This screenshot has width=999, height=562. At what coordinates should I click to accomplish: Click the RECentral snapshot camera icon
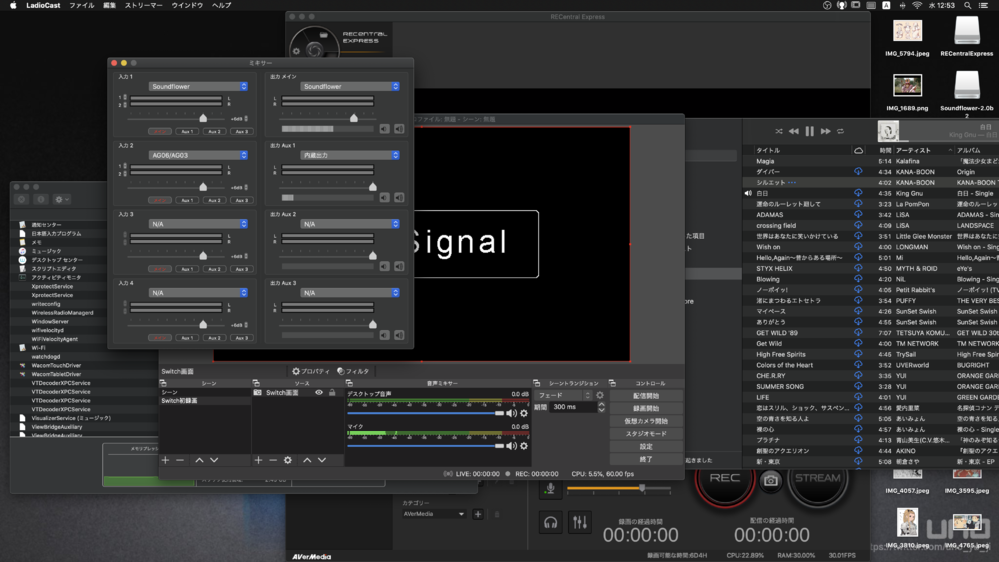tap(770, 480)
